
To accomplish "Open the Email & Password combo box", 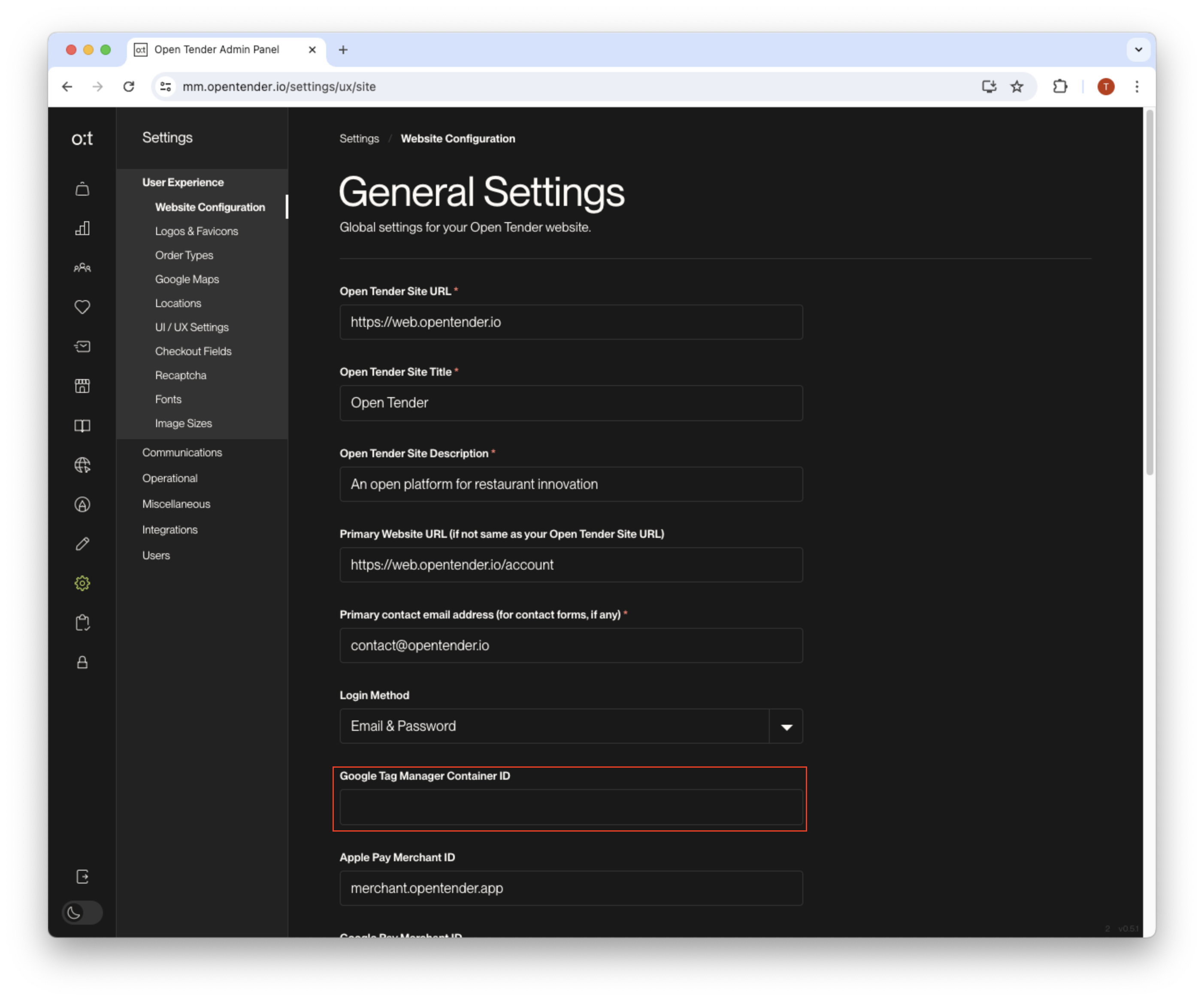I will click(572, 727).
